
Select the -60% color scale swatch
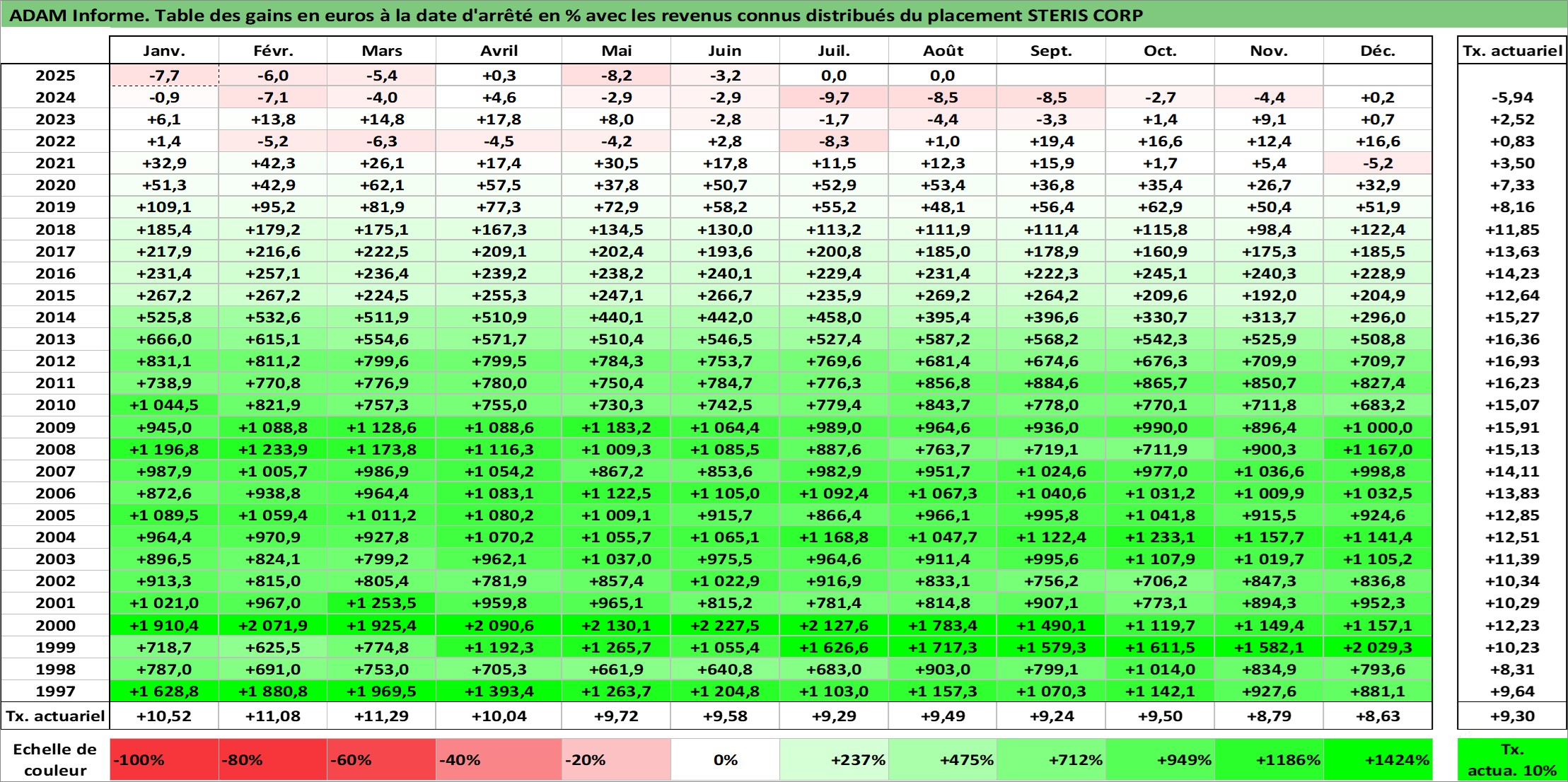tap(381, 760)
